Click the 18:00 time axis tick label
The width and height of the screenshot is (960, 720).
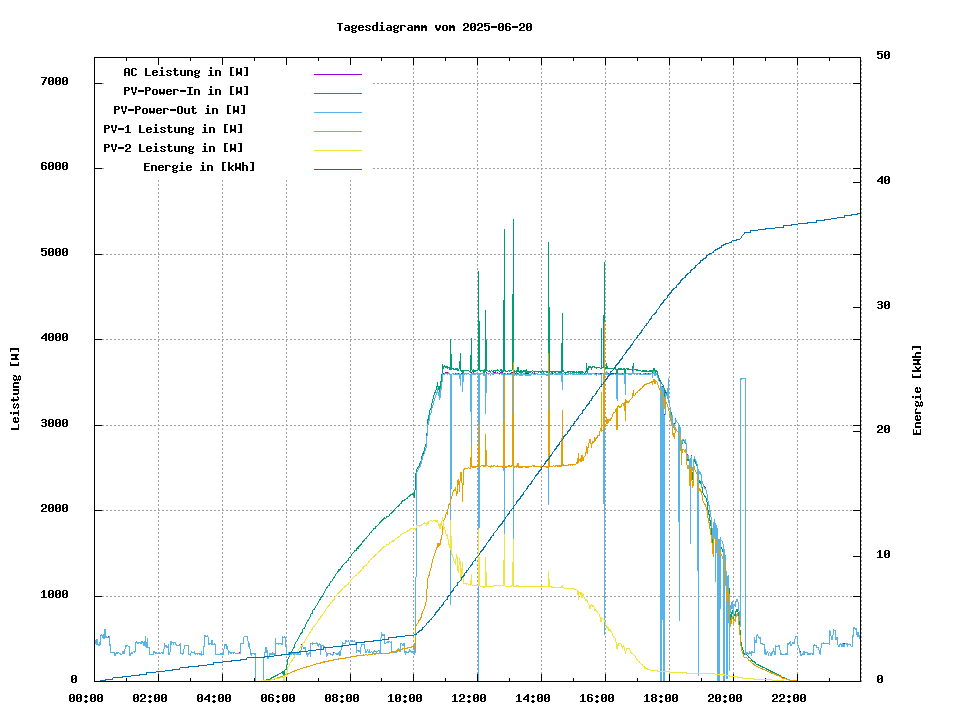(x=661, y=698)
